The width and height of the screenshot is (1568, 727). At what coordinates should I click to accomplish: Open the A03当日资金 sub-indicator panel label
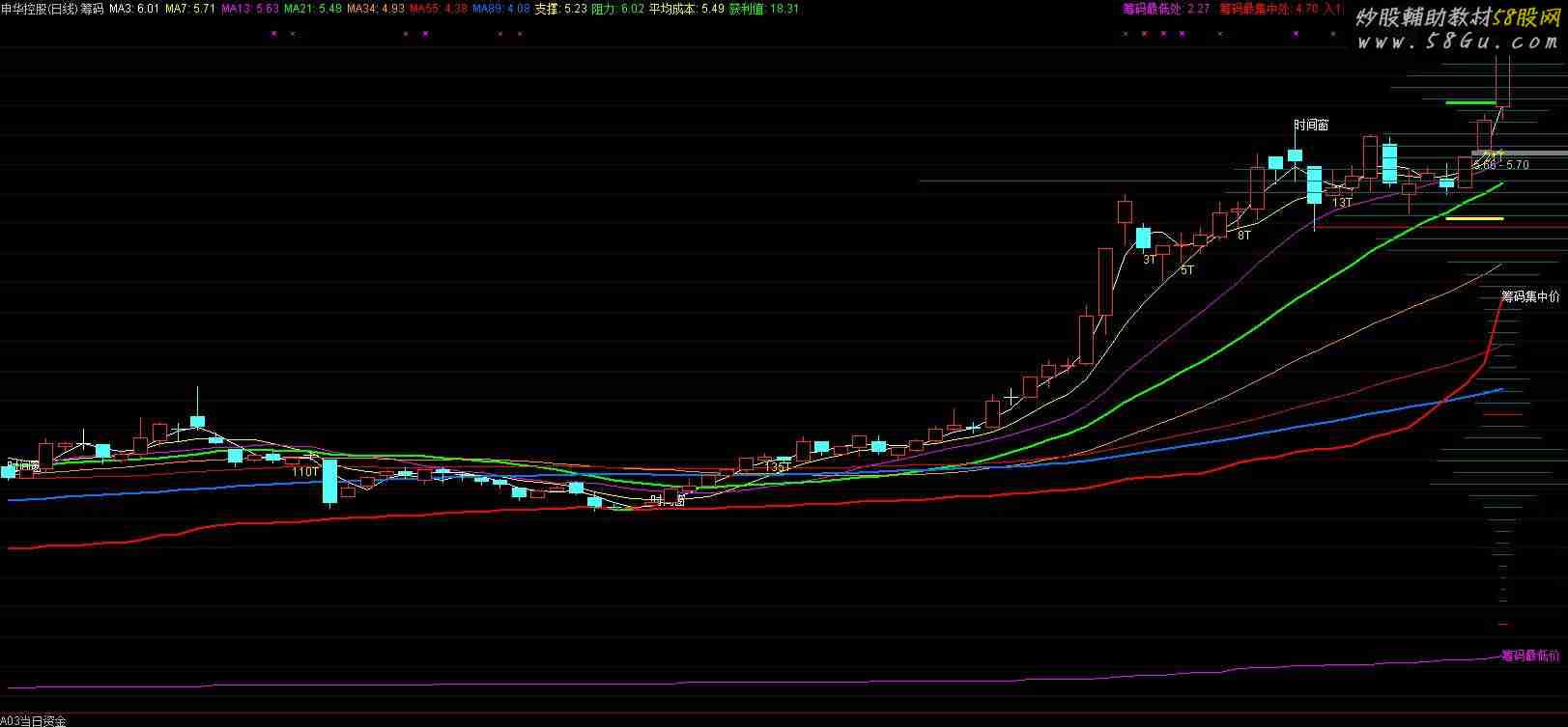pos(34,720)
